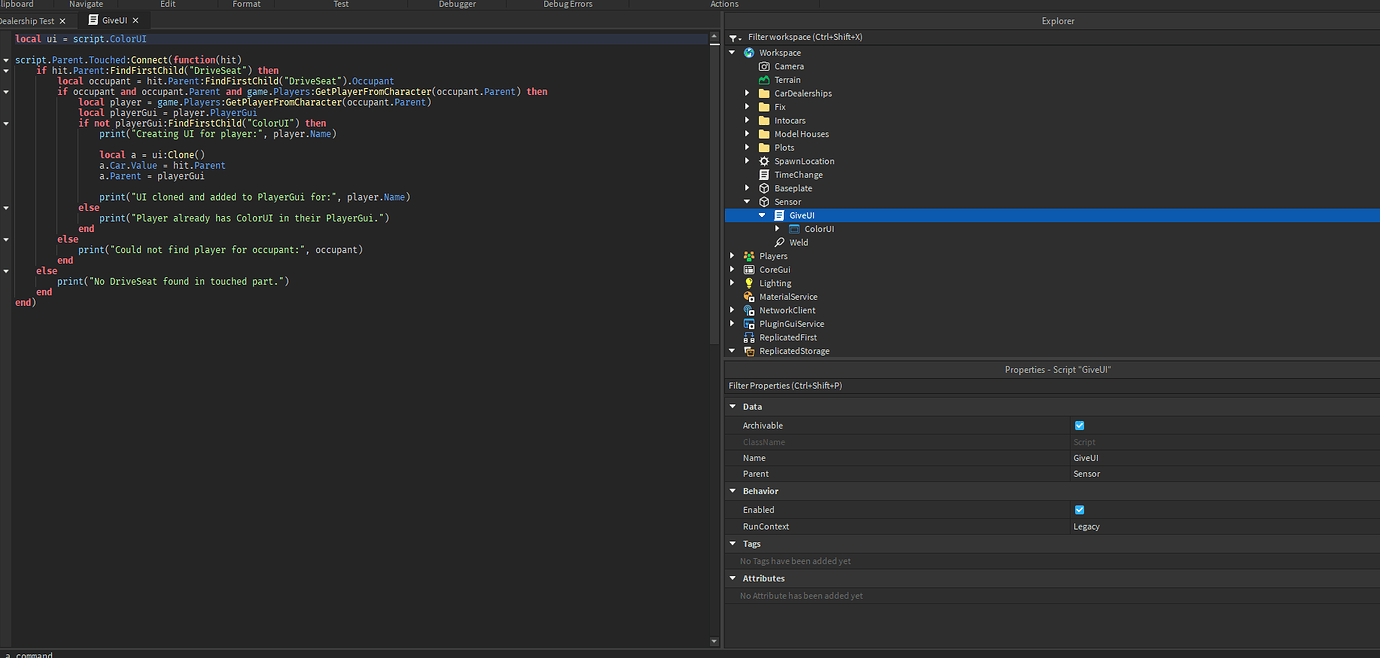
Task: Open the Debugger menu
Action: (x=456, y=4)
